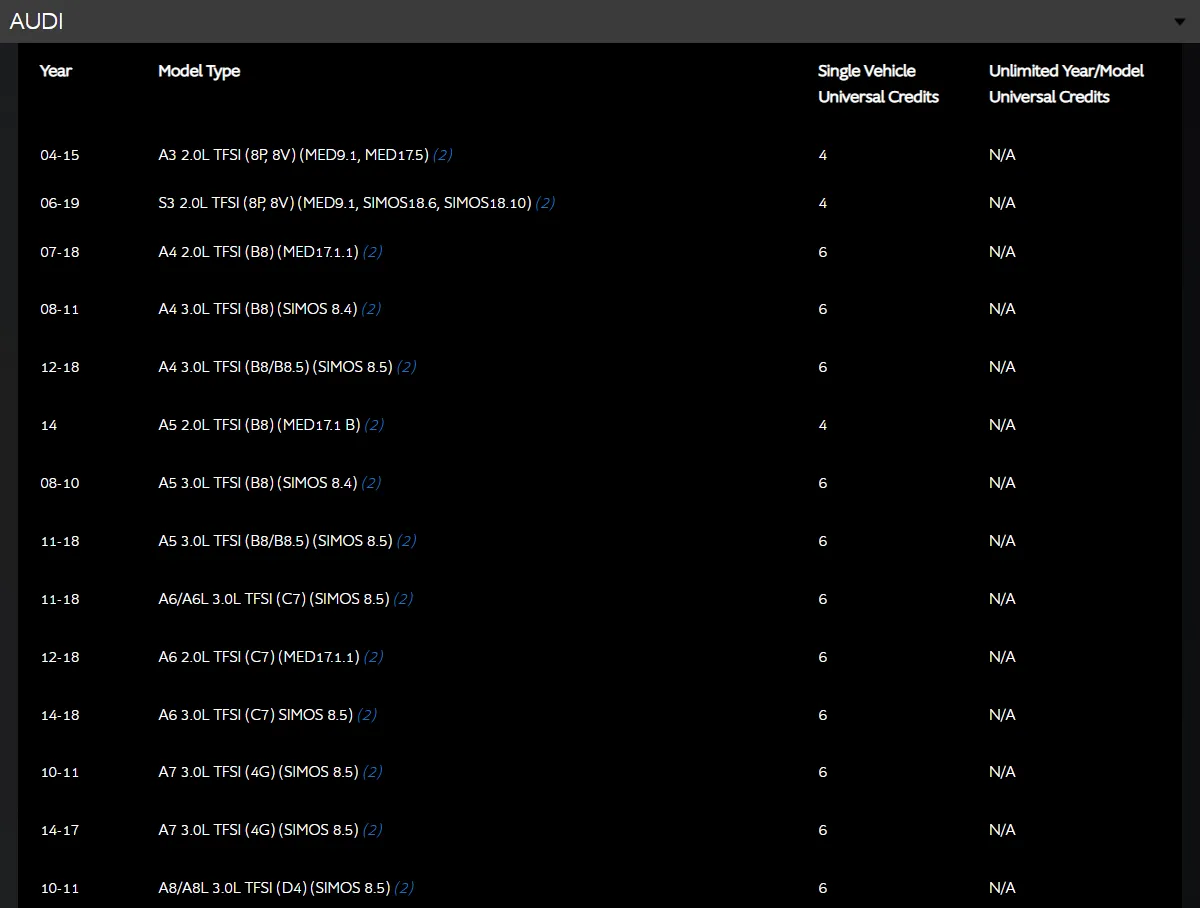Click year range 06-19
Image resolution: width=1200 pixels, height=908 pixels.
59,203
